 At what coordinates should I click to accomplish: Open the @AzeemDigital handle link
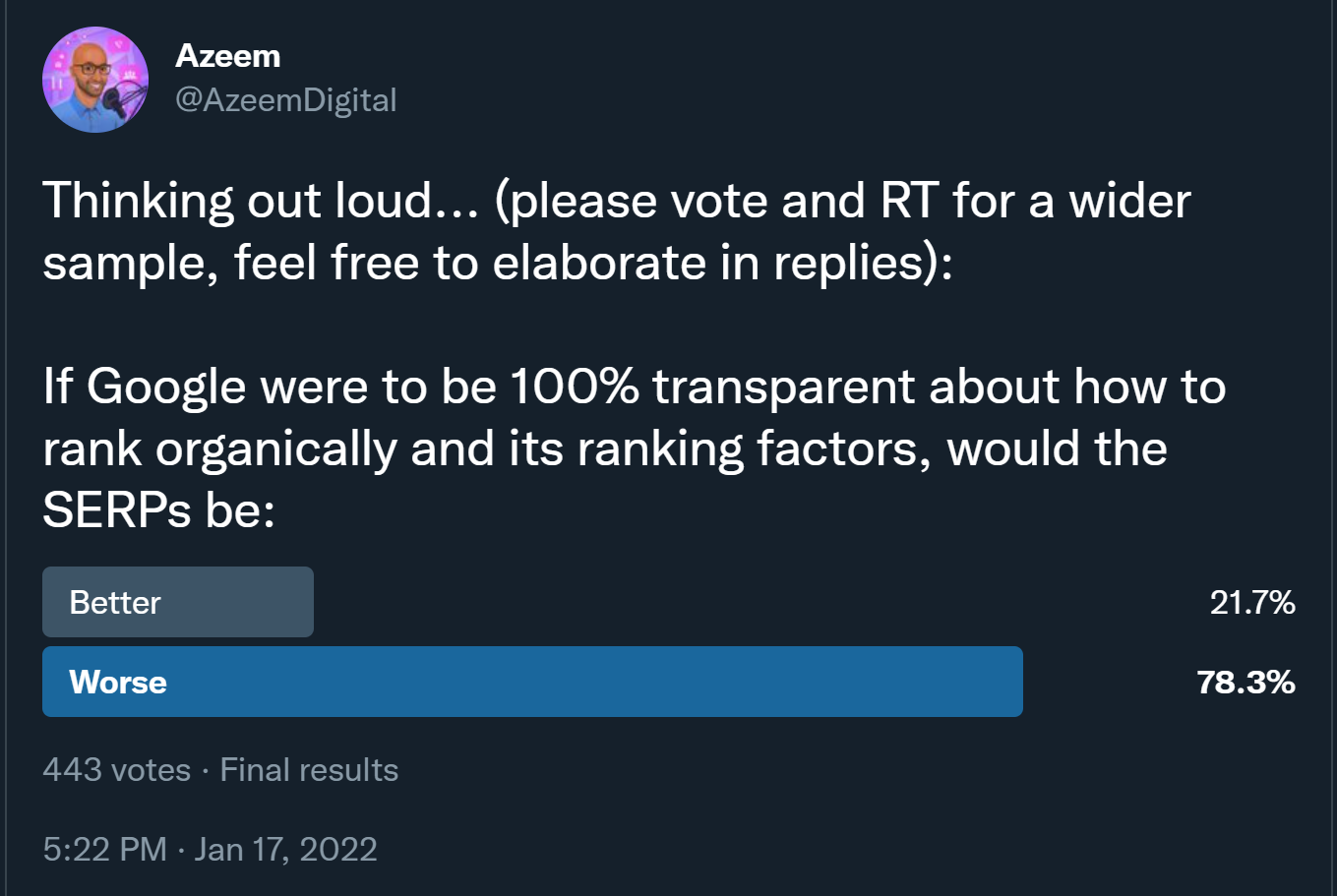[285, 100]
